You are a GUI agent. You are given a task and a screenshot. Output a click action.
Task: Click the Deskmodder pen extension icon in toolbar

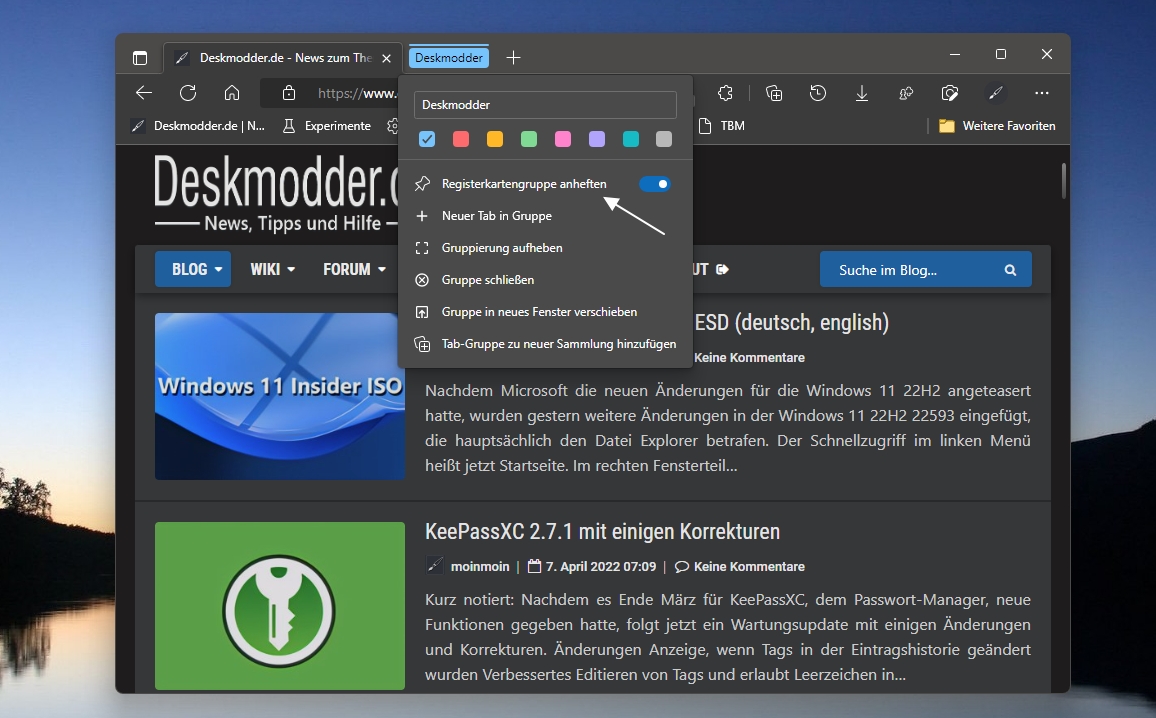995,93
